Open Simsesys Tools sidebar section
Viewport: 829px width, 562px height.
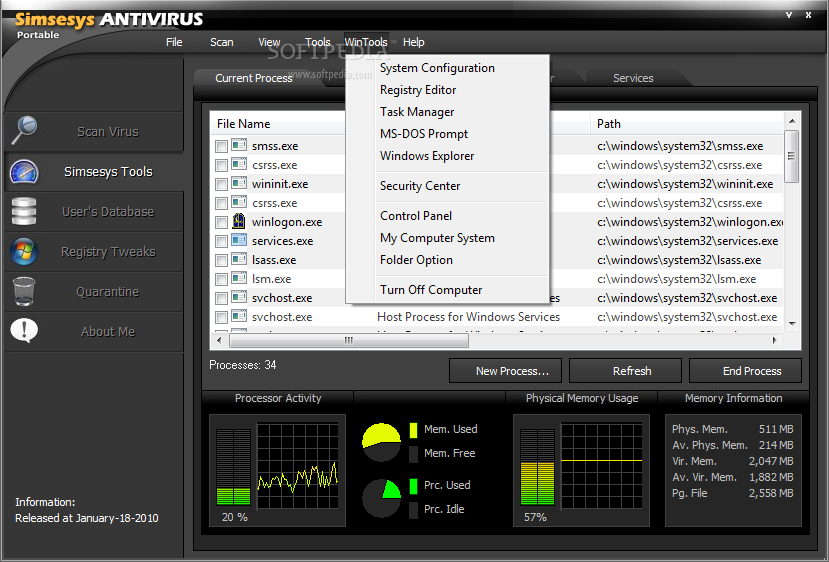[94, 172]
